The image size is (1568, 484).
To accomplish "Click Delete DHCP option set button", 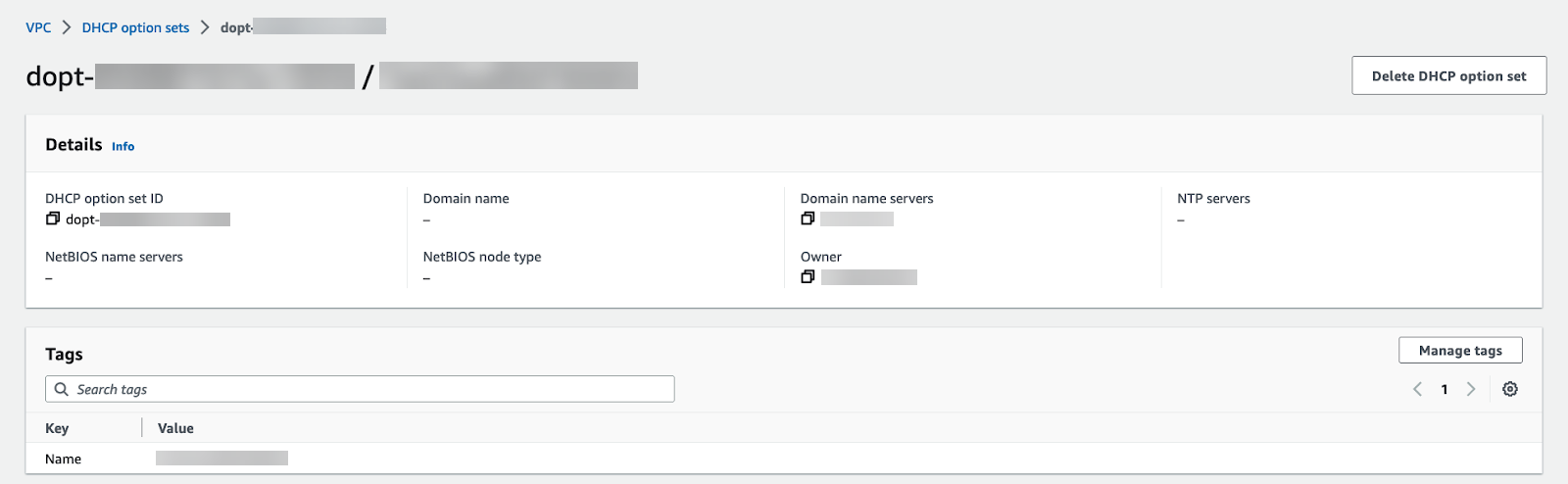I will [1448, 75].
